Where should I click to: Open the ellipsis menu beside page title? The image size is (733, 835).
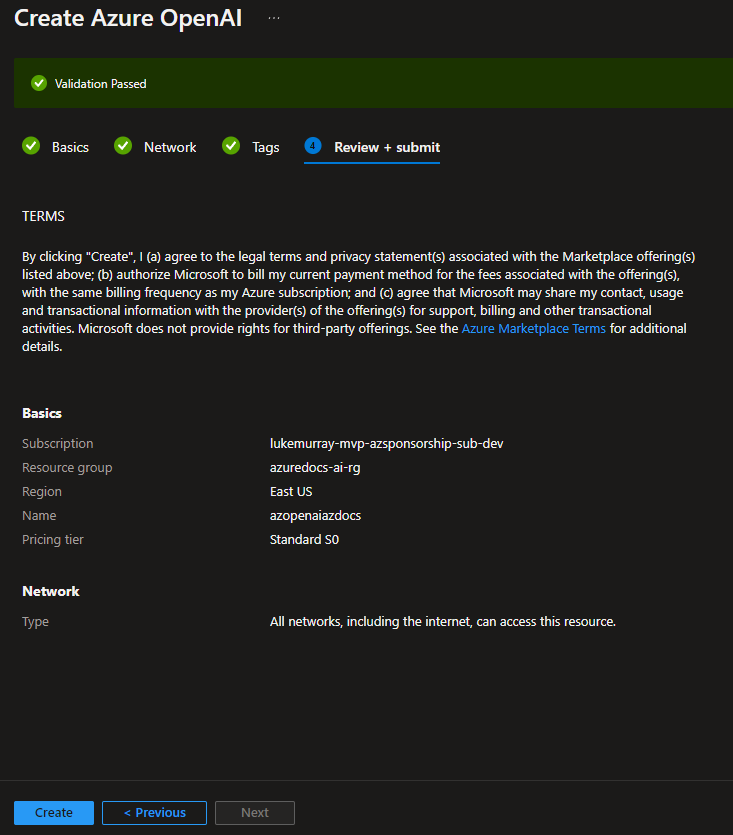[274, 18]
